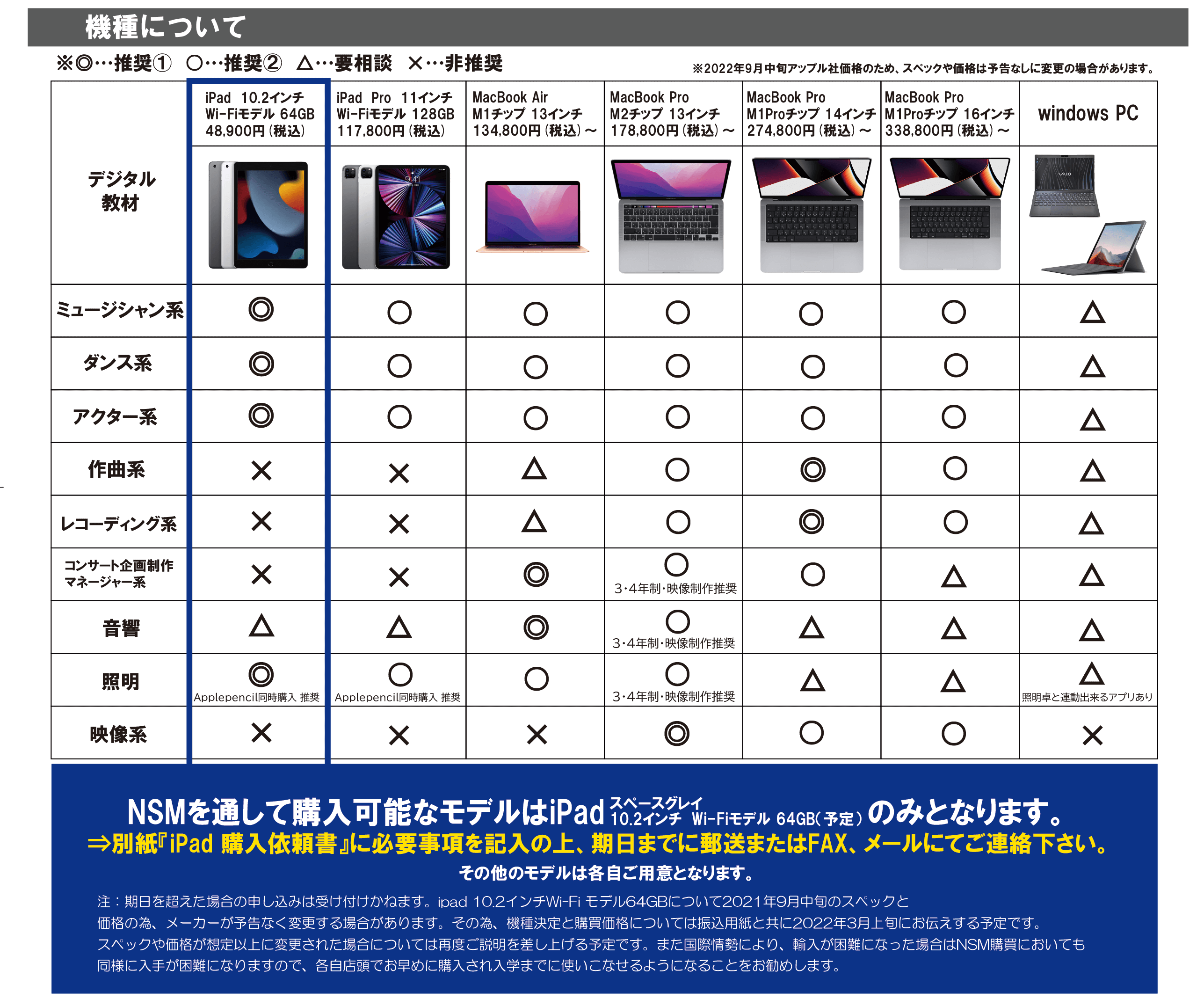Click the 338,800円 (税込)～ price text
Image resolution: width=1204 pixels, height=999 pixels.
click(947, 131)
